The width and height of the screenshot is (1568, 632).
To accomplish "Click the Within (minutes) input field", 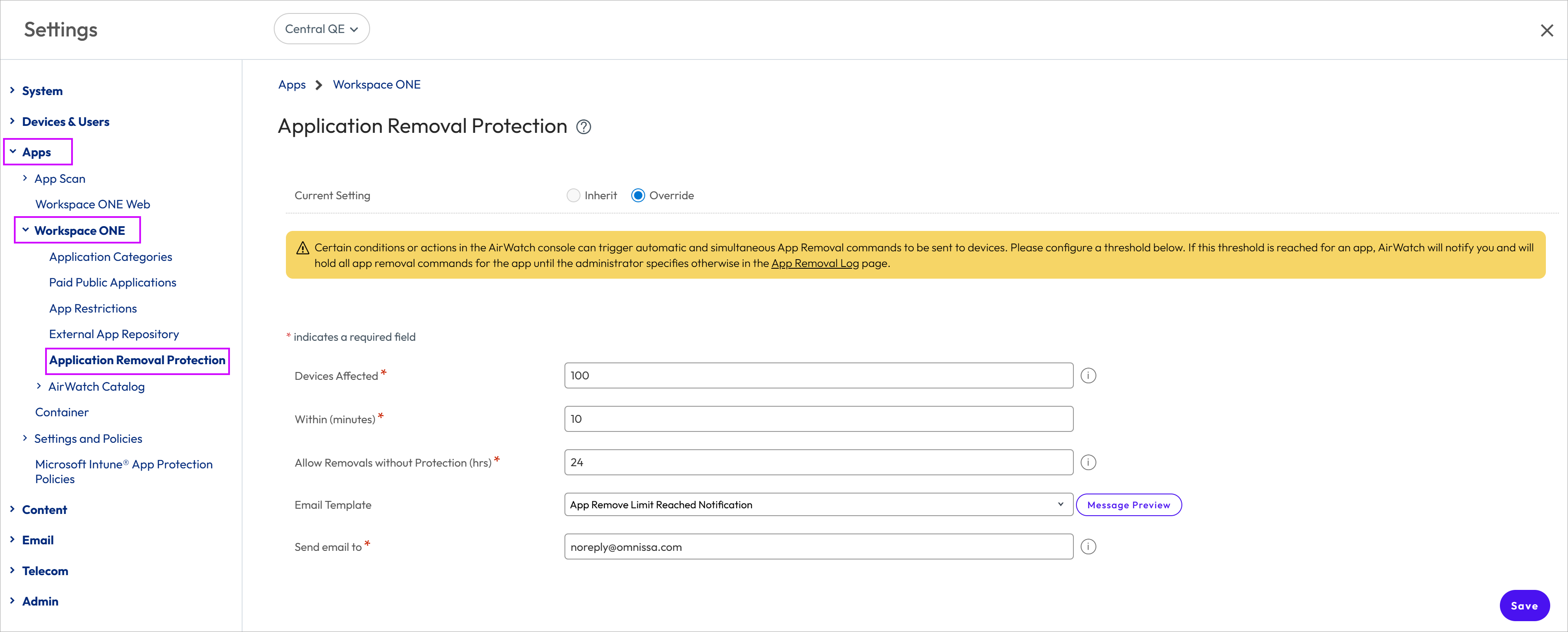I will click(x=818, y=419).
